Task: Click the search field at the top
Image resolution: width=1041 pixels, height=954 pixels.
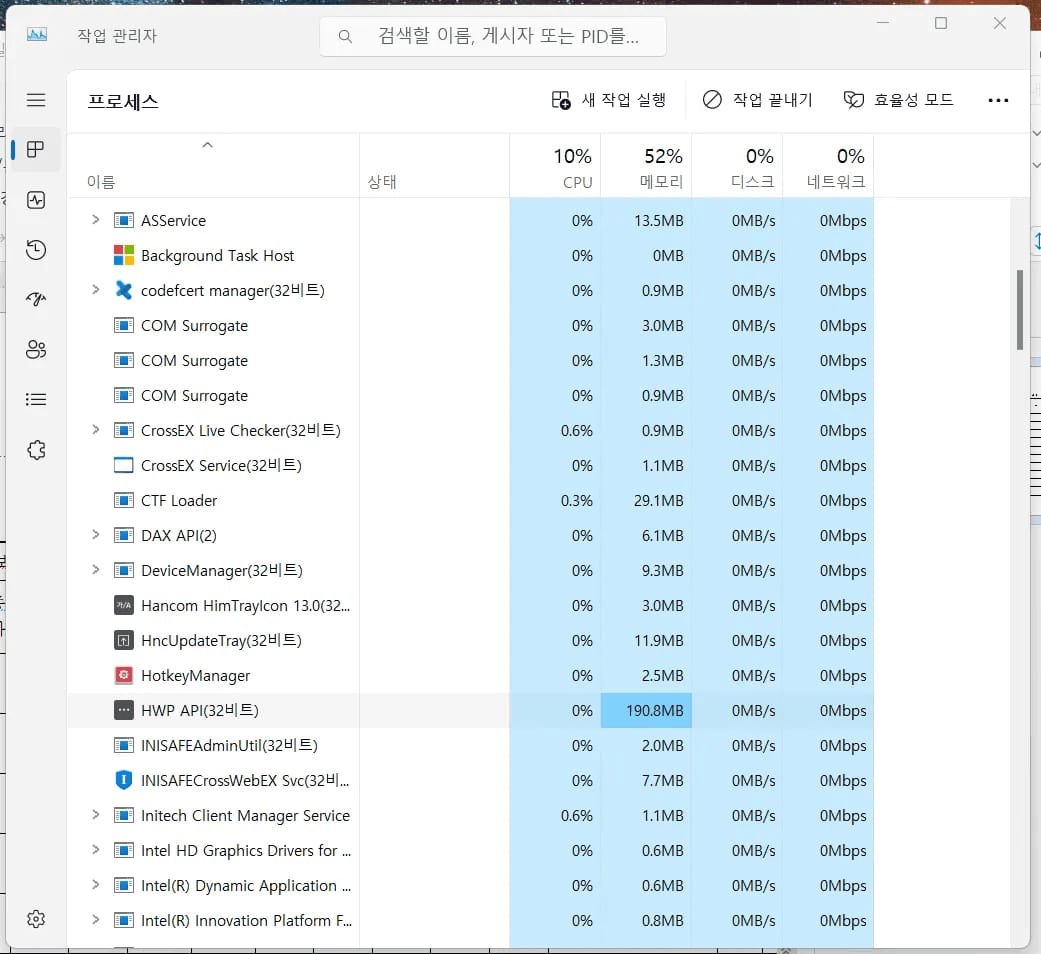Action: (x=493, y=36)
